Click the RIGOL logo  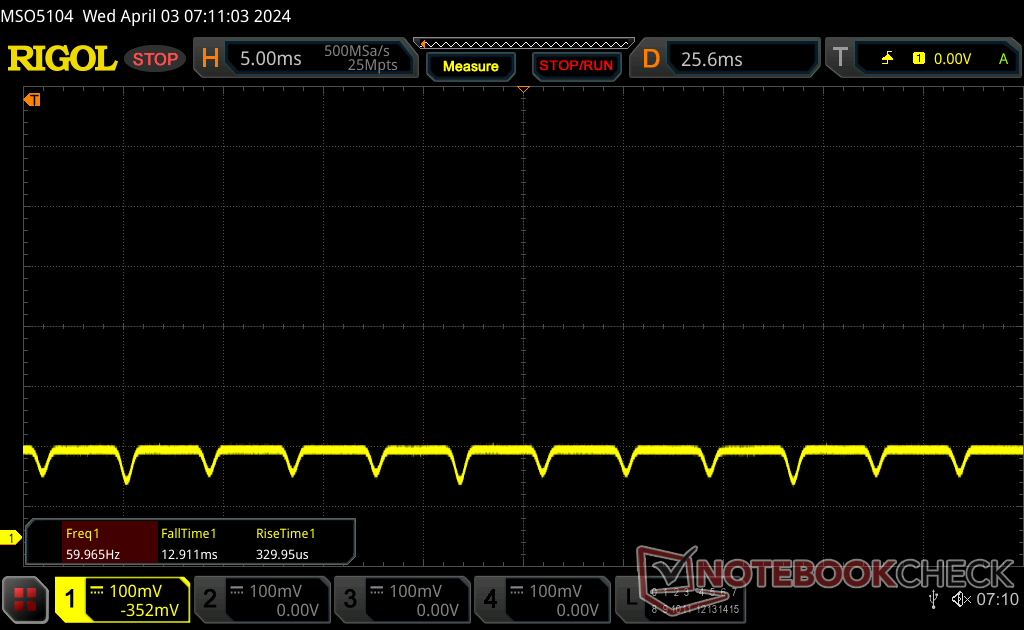[x=62, y=59]
